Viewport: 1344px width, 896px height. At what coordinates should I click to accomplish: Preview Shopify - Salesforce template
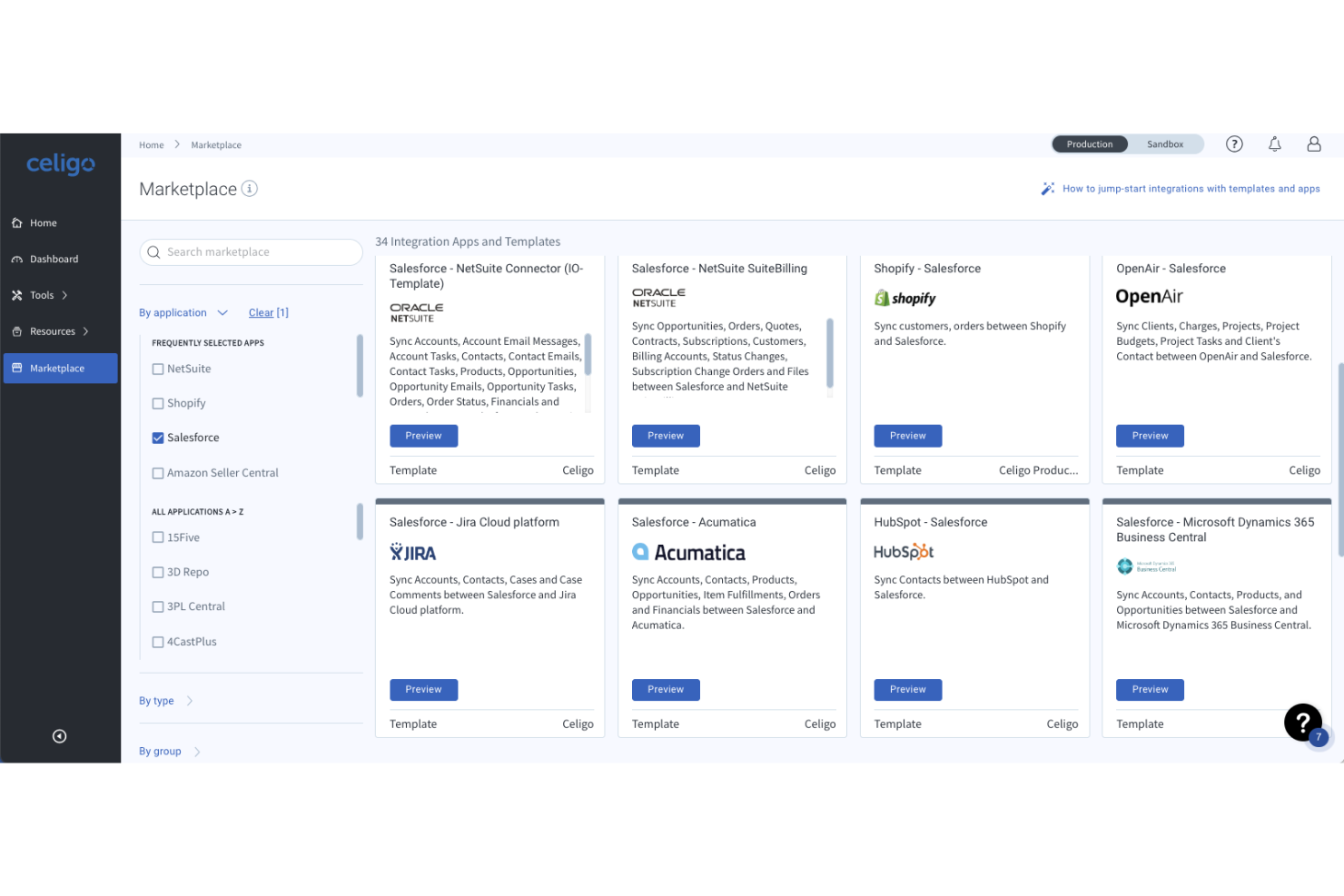click(x=908, y=436)
